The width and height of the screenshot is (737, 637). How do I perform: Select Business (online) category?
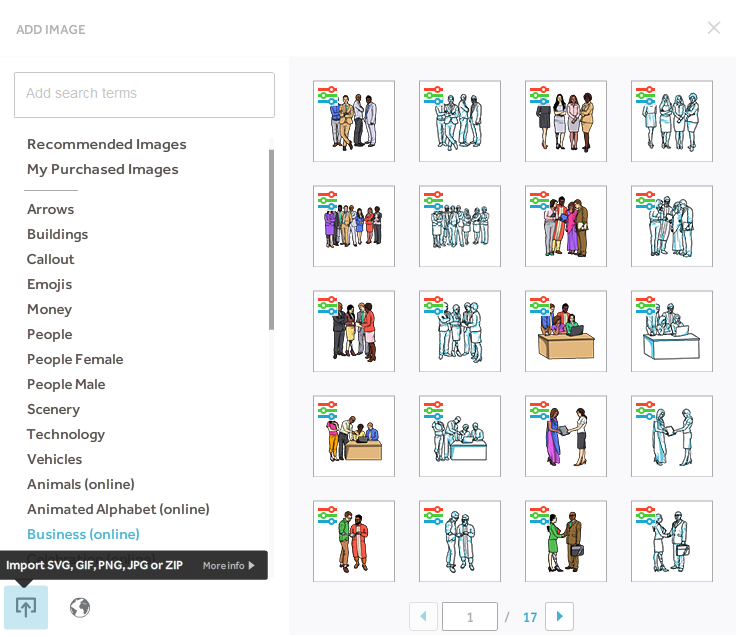coord(83,534)
